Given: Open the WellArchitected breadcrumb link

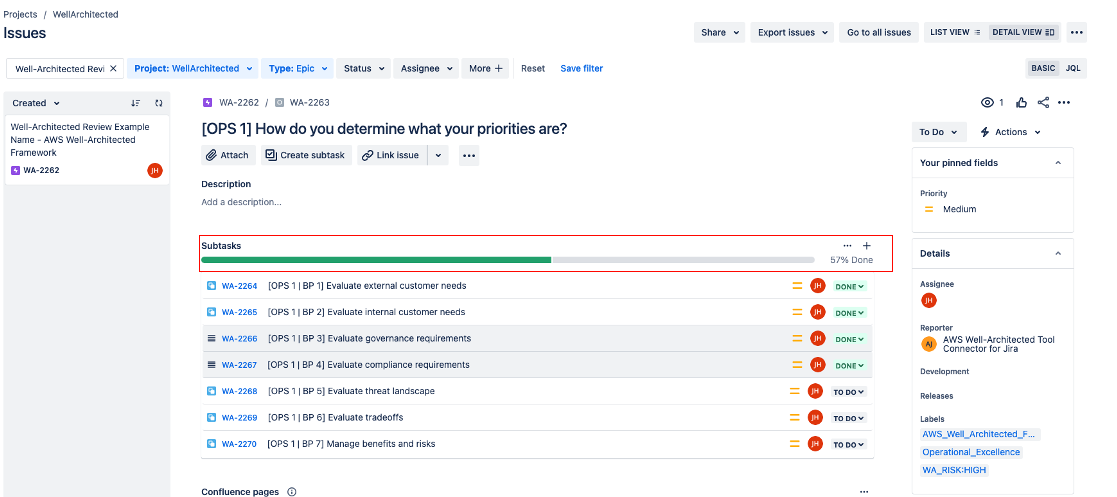Looking at the screenshot, I should [x=85, y=14].
